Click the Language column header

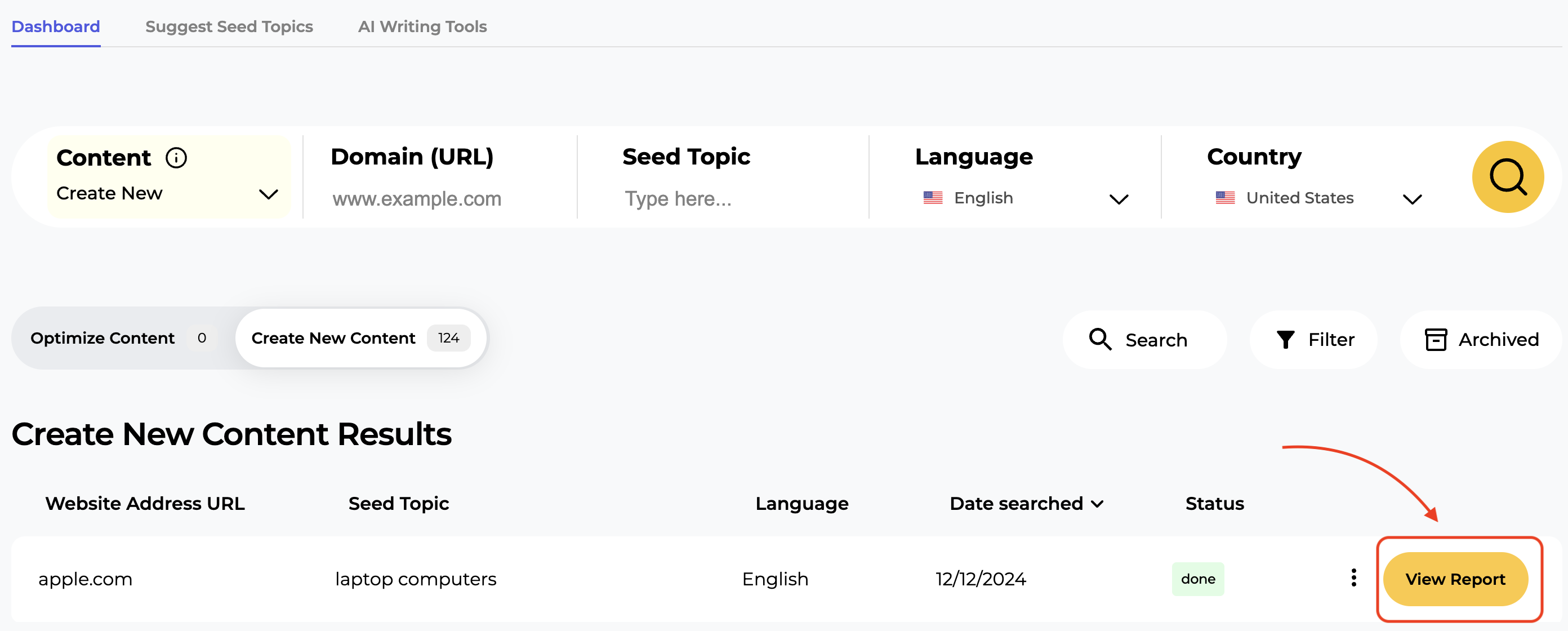(x=801, y=504)
